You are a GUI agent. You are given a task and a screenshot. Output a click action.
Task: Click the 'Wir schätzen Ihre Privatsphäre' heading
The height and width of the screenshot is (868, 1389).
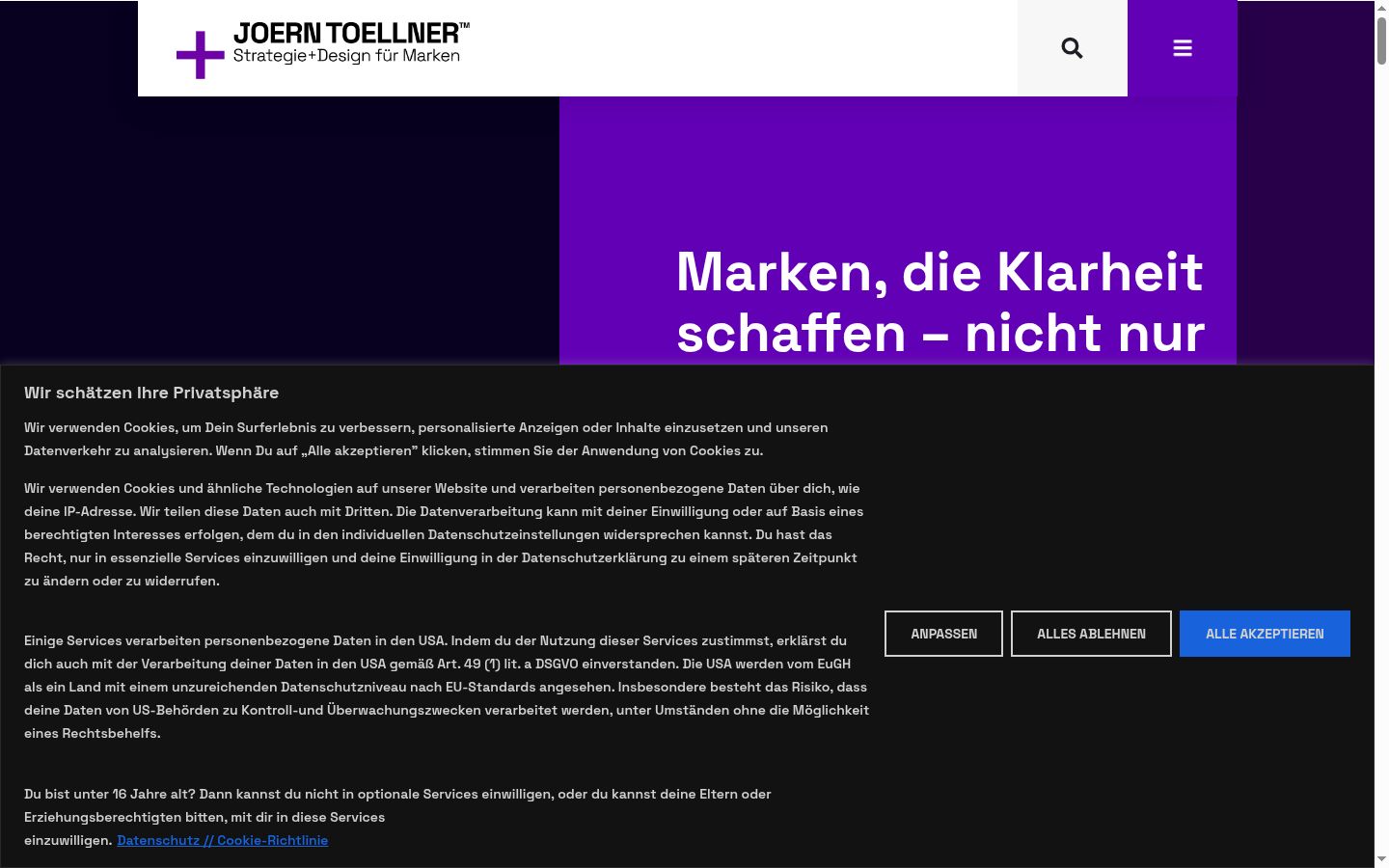[151, 393]
